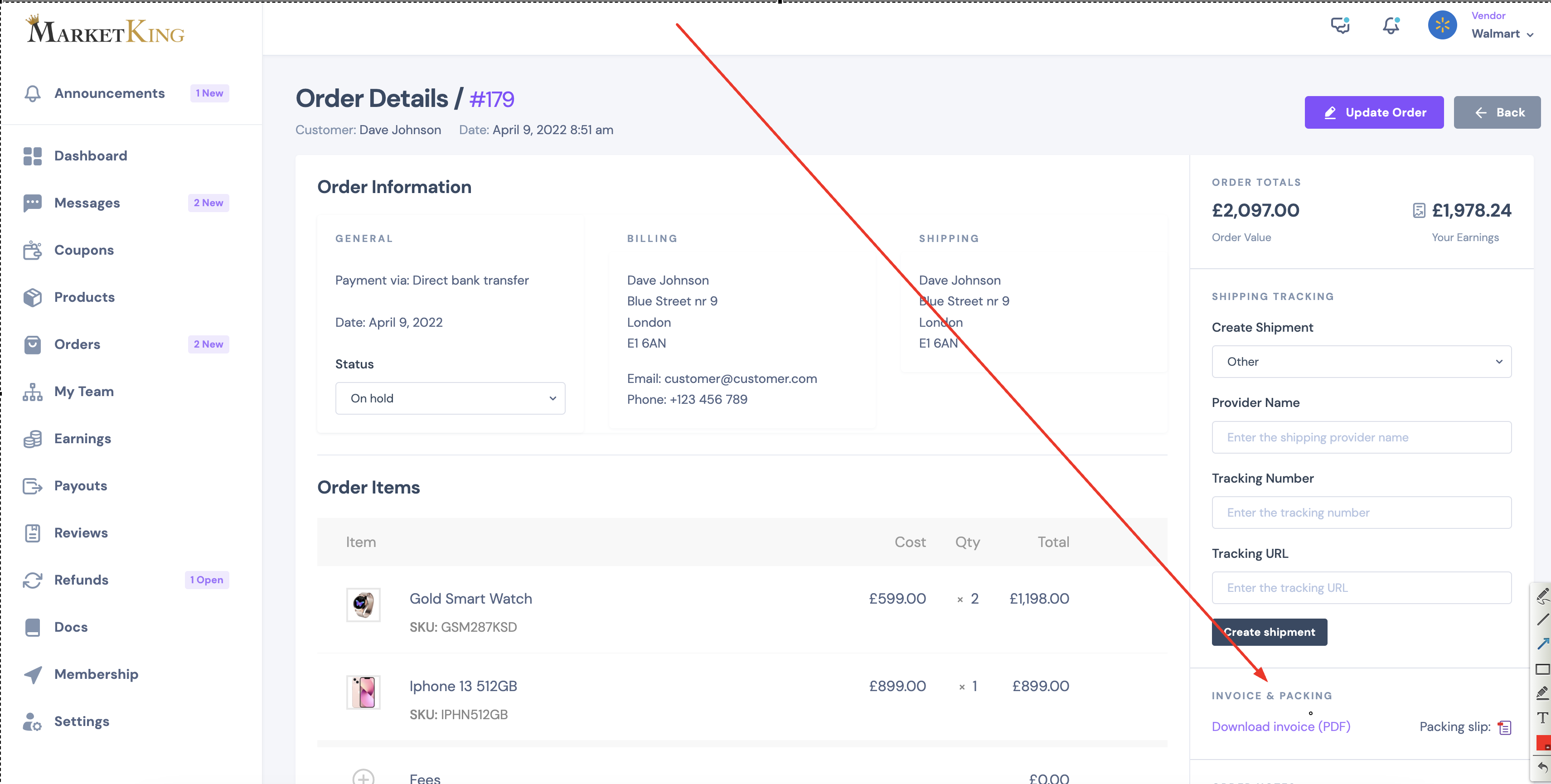Viewport: 1551px width, 784px height.
Task: Click the Update Order button
Action: pyautogui.click(x=1374, y=112)
